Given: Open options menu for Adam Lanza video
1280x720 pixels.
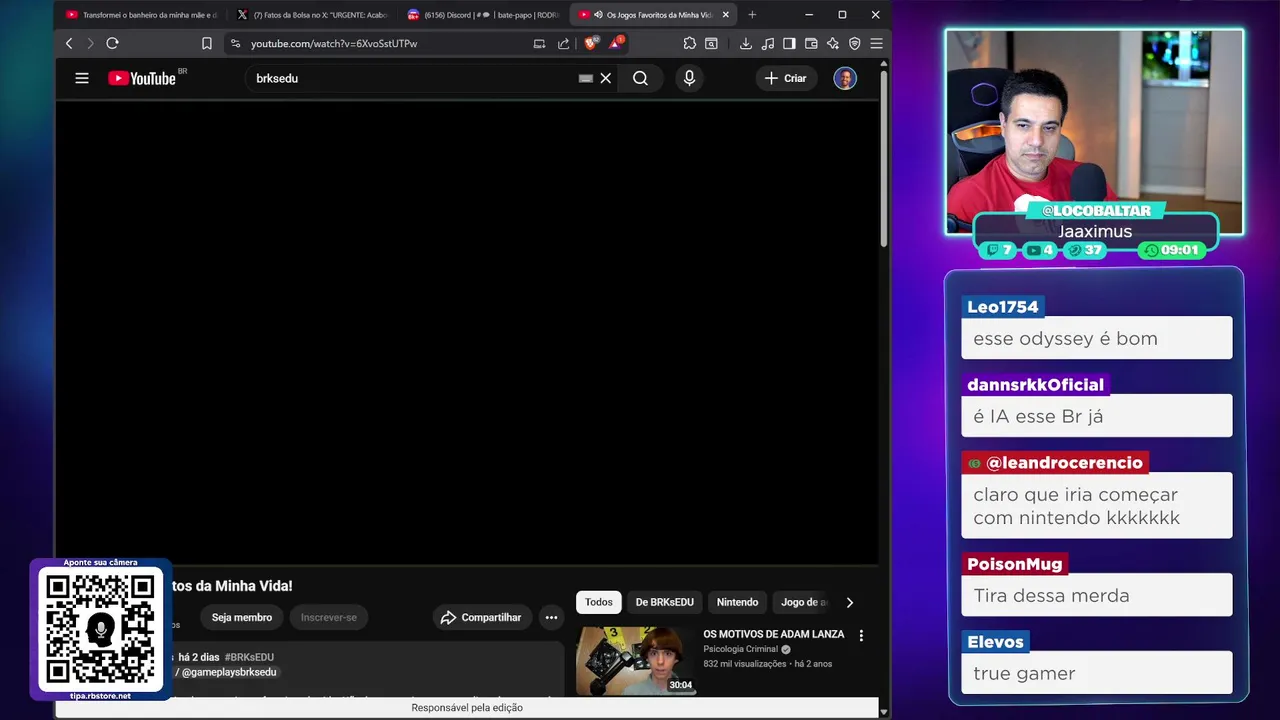Looking at the screenshot, I should [861, 635].
